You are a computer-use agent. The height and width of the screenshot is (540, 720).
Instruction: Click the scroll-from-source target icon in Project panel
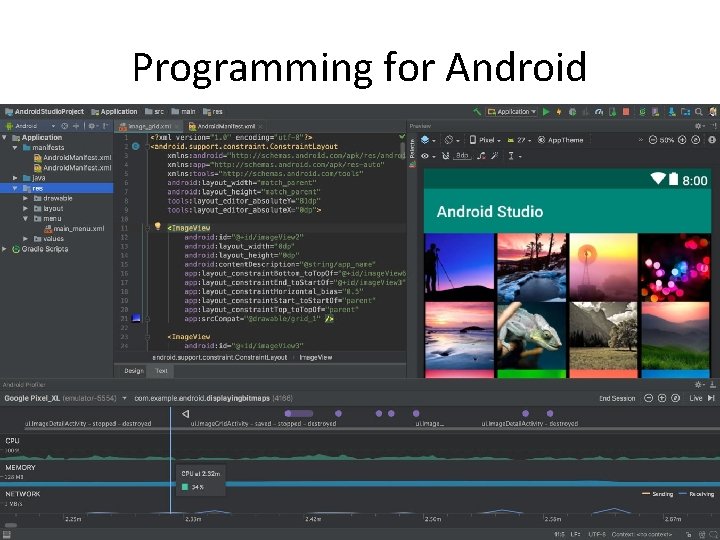tap(65, 126)
